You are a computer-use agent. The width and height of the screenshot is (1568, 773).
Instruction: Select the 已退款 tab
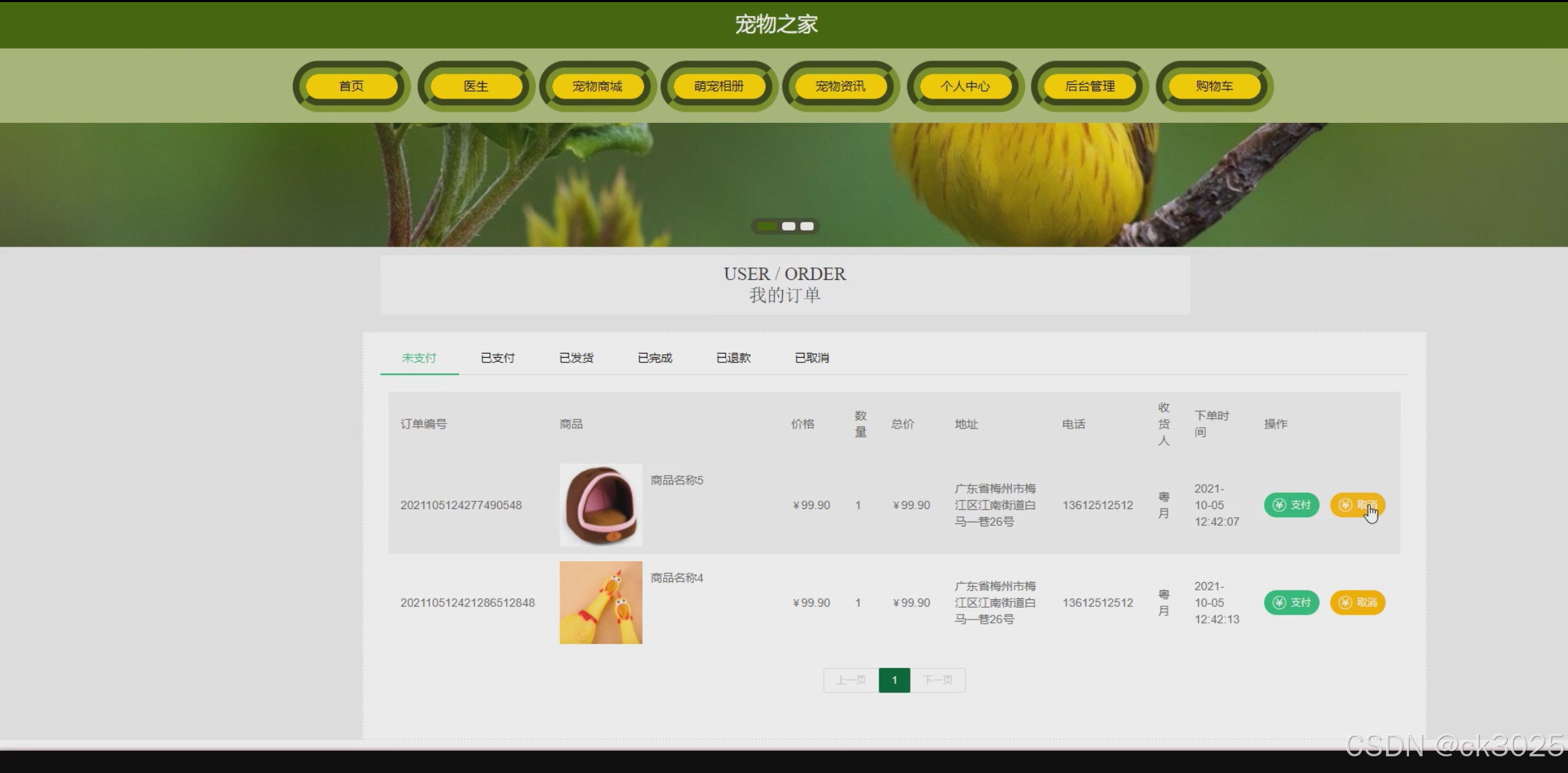(x=734, y=358)
